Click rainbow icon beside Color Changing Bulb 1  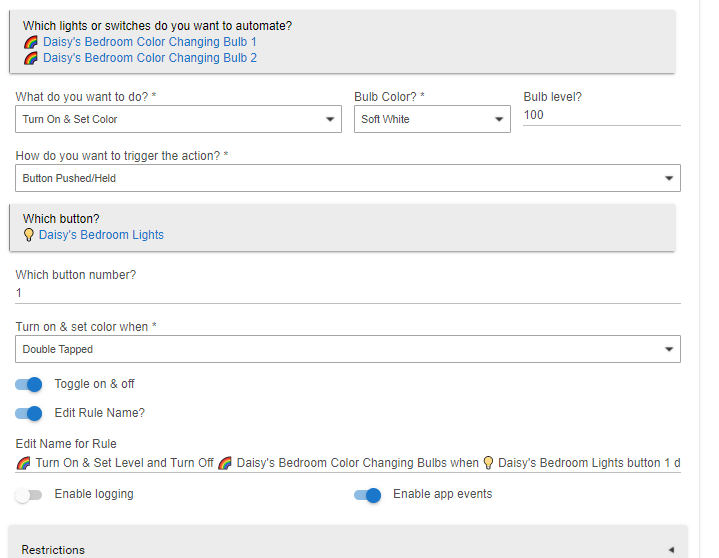pos(30,42)
